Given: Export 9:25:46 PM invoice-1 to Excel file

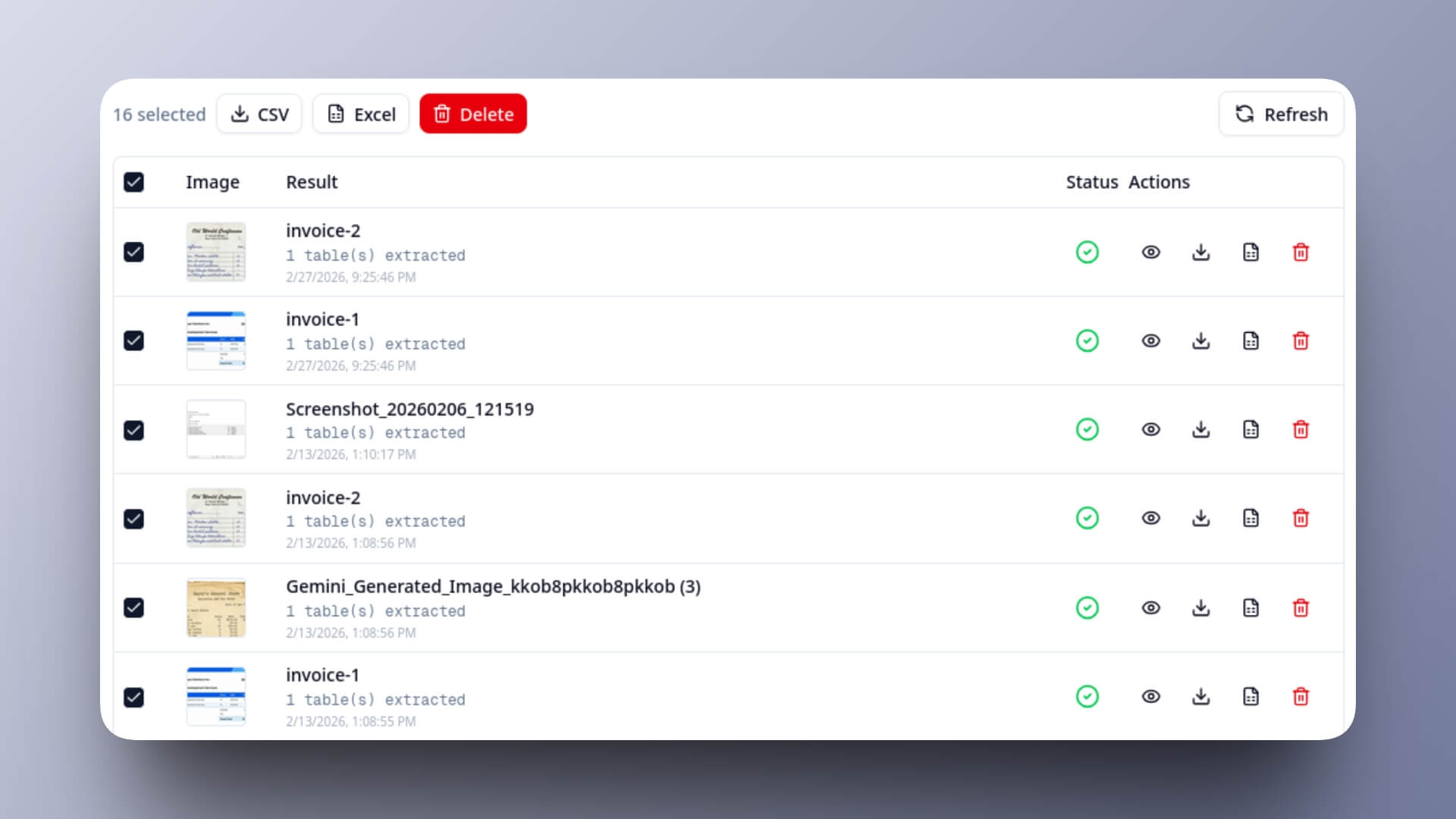Looking at the screenshot, I should tap(1251, 340).
